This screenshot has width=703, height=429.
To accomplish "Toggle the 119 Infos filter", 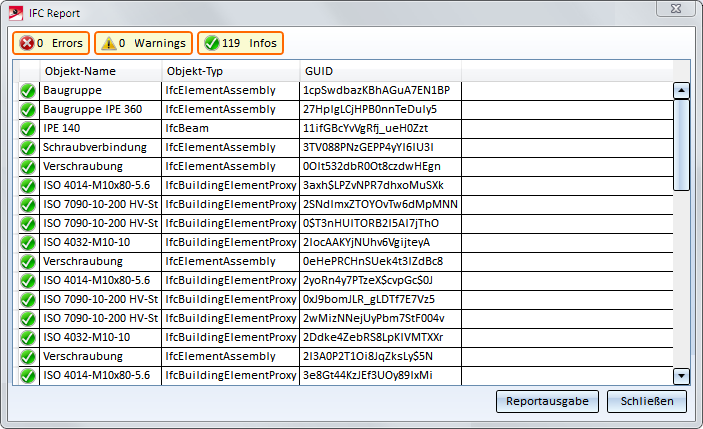I will coord(240,43).
